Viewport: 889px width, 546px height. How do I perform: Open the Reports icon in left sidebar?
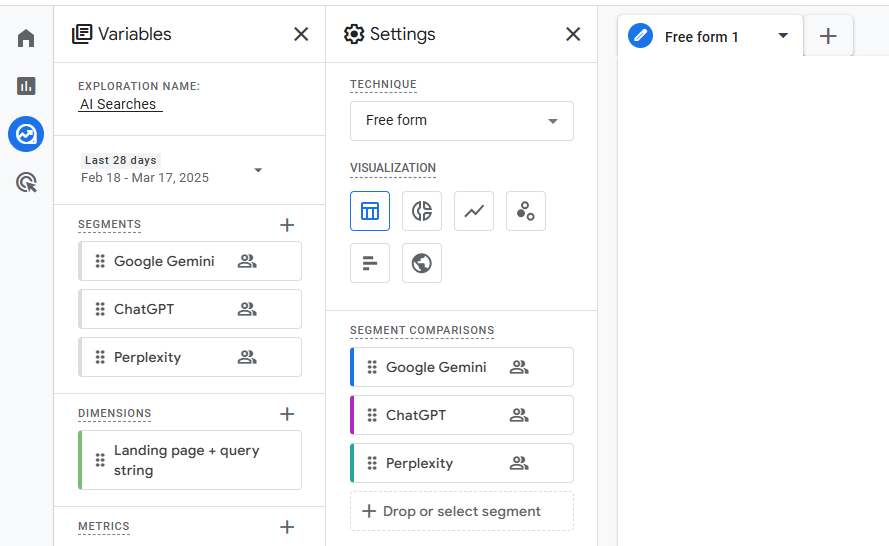26,86
